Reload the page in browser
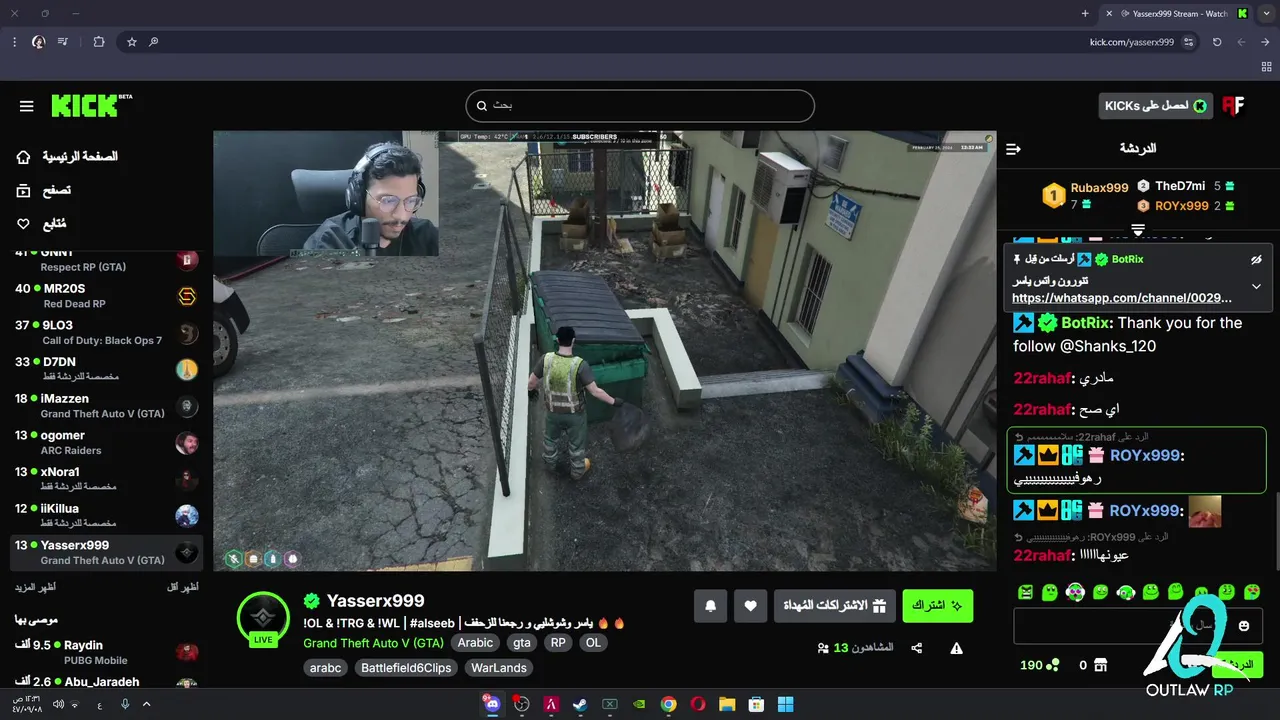The image size is (1280, 720). [x=1217, y=42]
